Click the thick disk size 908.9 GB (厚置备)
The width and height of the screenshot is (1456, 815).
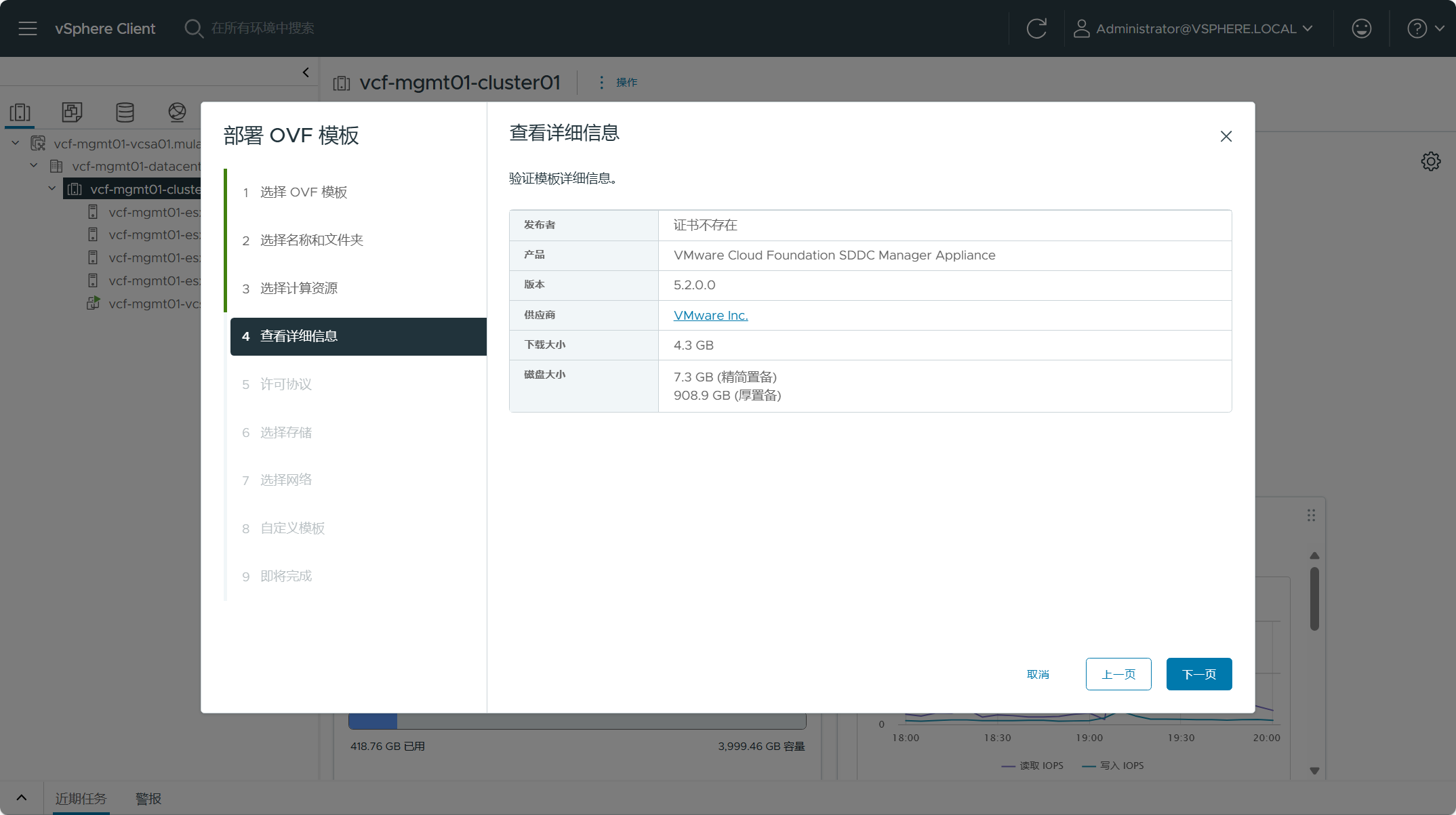point(727,395)
